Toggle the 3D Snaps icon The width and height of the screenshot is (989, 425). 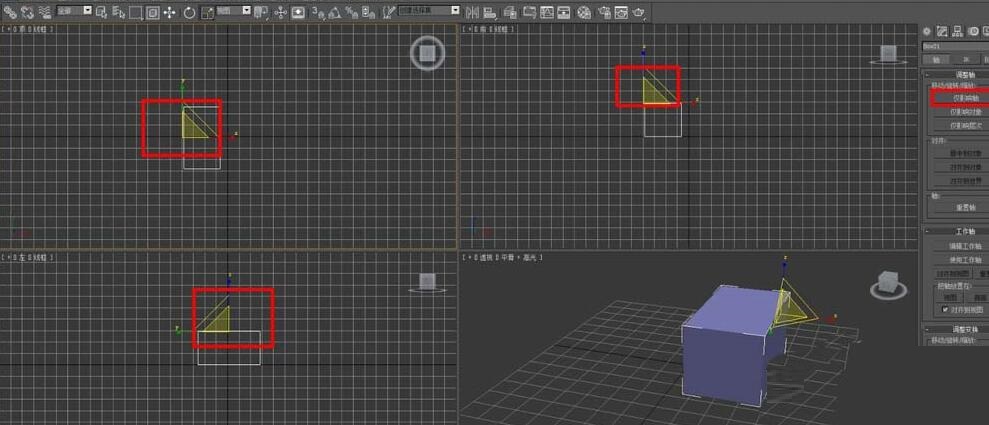(317, 12)
